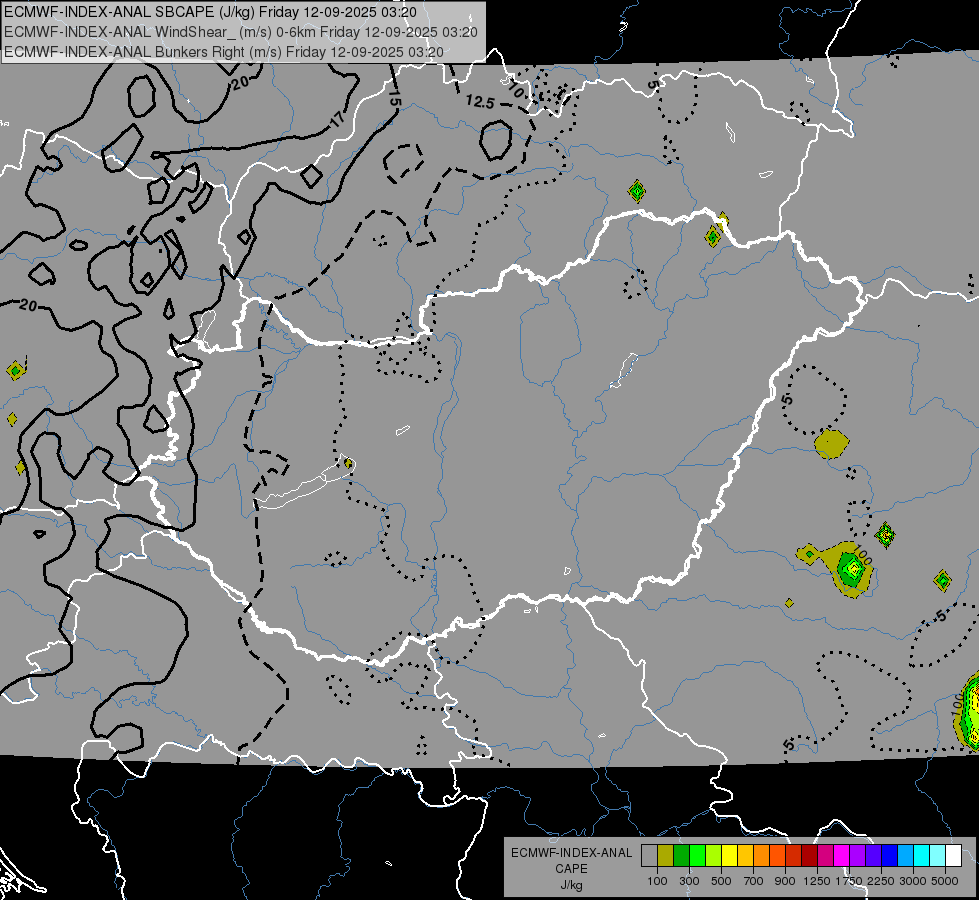Click the bright green CAPE legend swatch

[697, 855]
